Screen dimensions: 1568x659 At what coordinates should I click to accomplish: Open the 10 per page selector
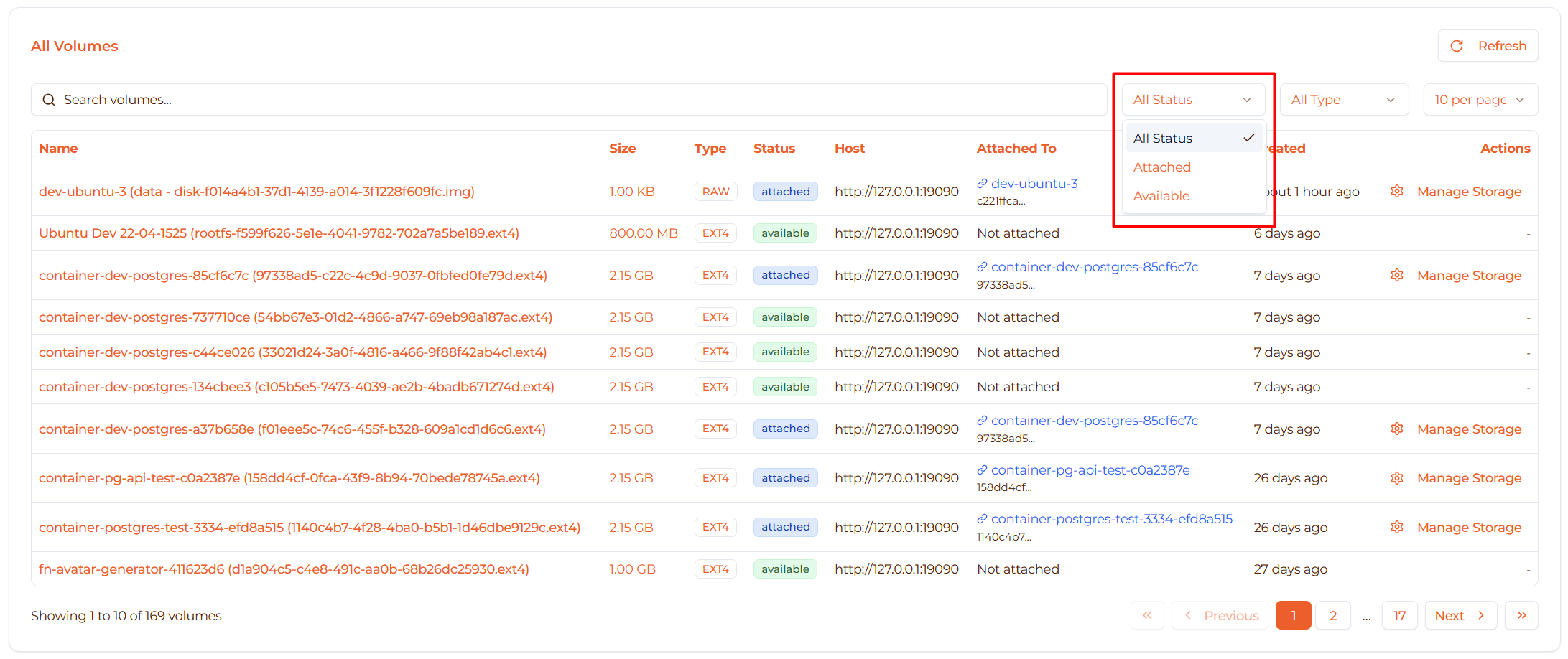coord(1480,99)
